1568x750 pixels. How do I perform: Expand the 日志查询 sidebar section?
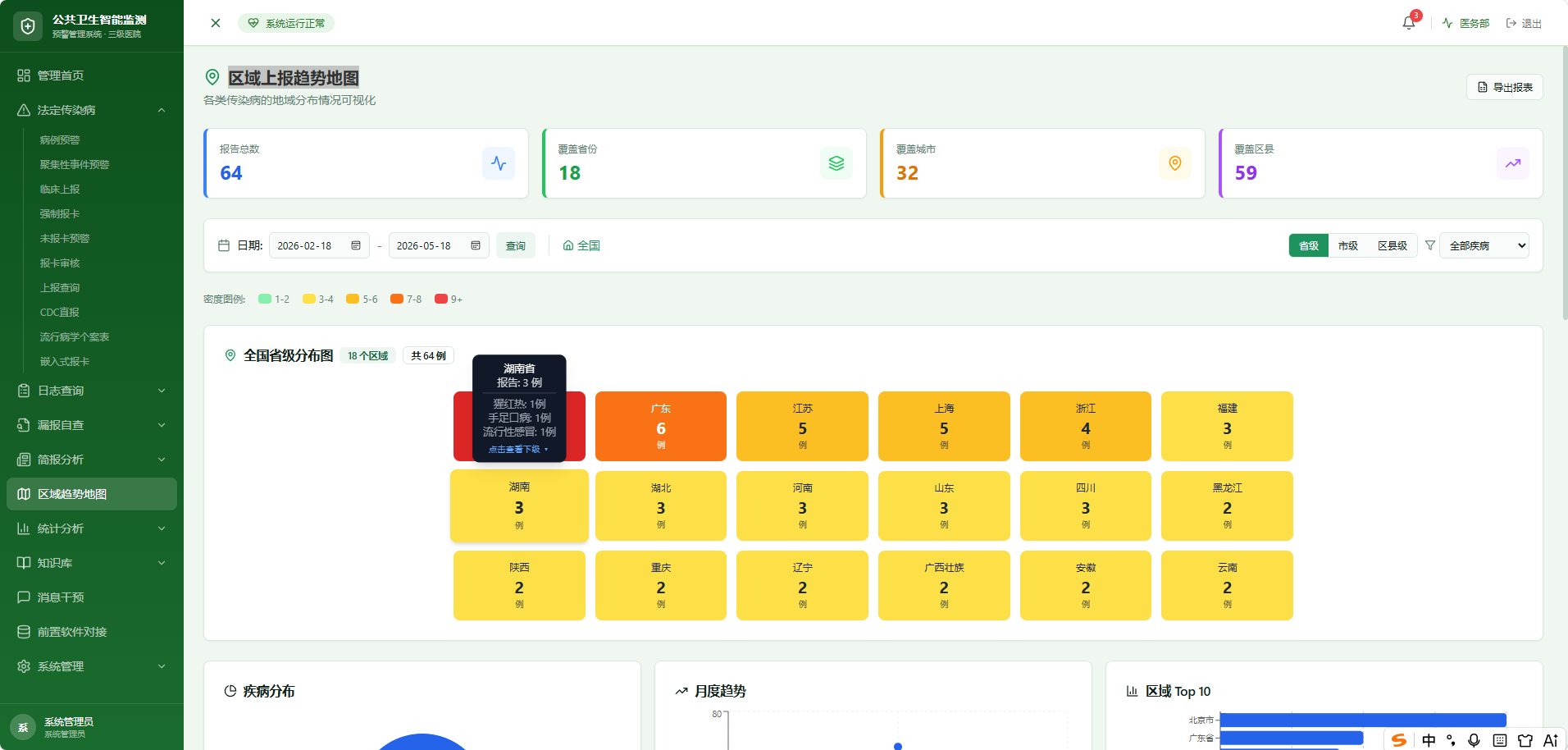(92, 391)
